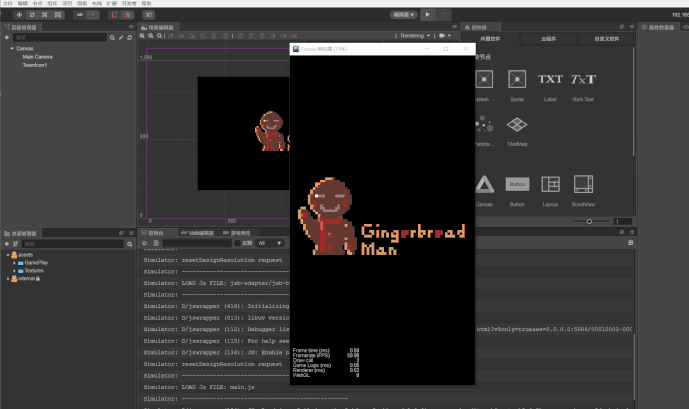Add a new asset in assets panel

click(7, 244)
